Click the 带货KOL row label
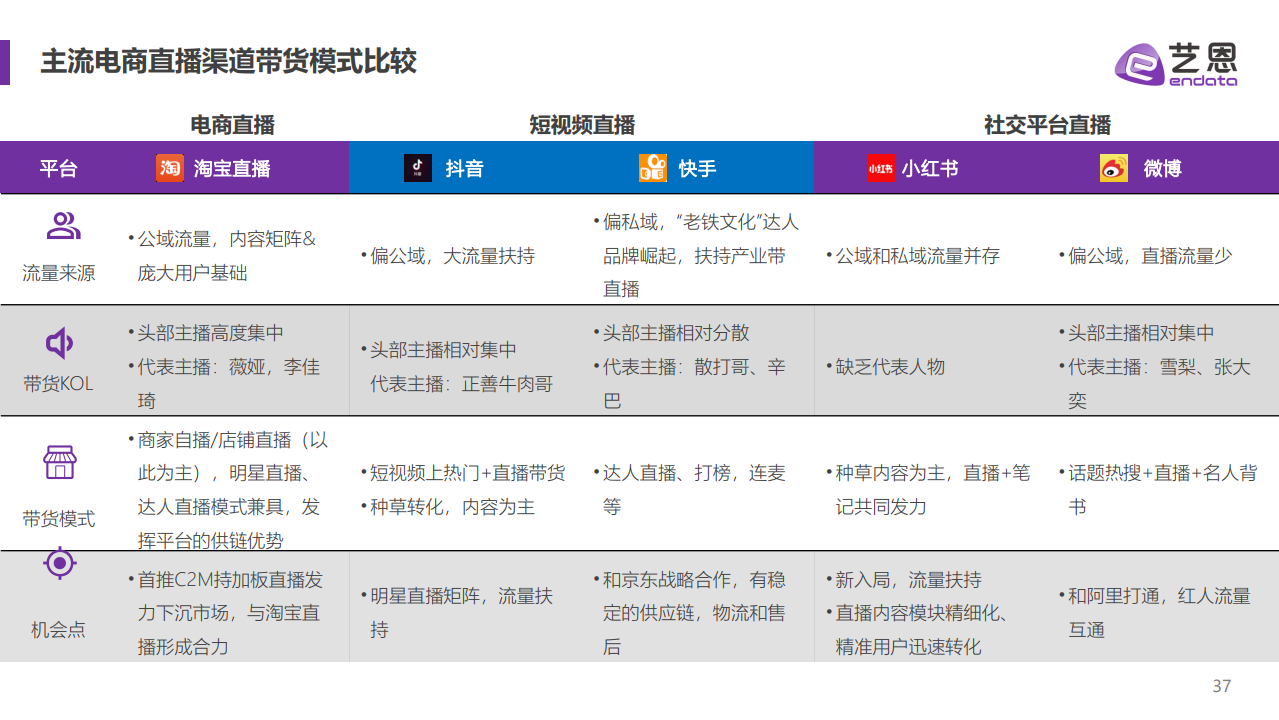 59,384
